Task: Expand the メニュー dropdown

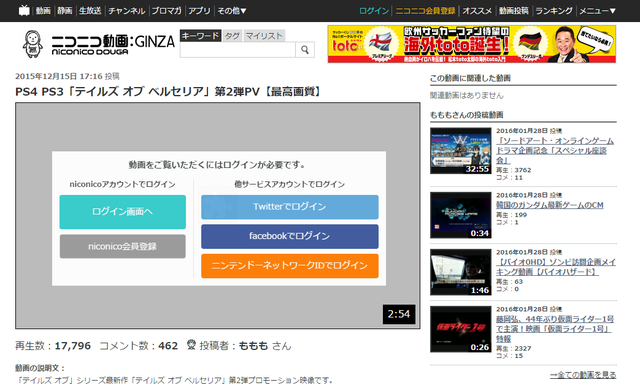Action: tap(598, 11)
